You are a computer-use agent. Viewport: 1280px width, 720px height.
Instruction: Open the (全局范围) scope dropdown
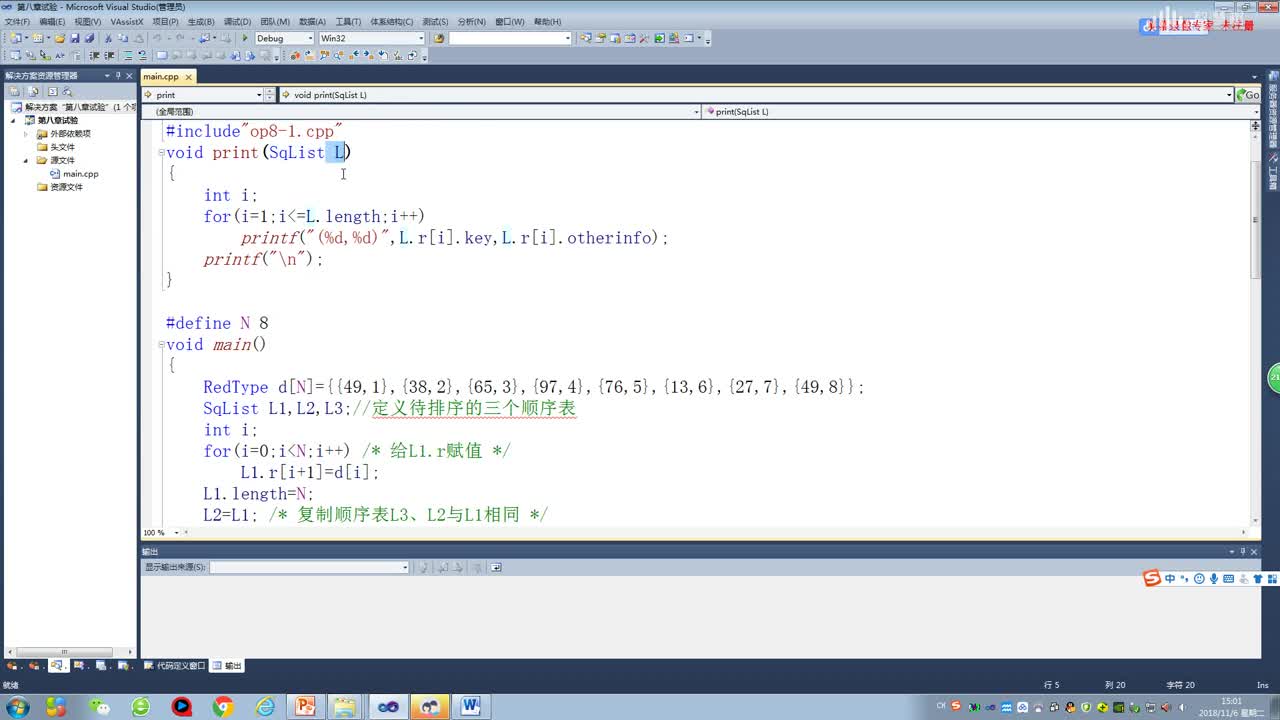(x=420, y=112)
